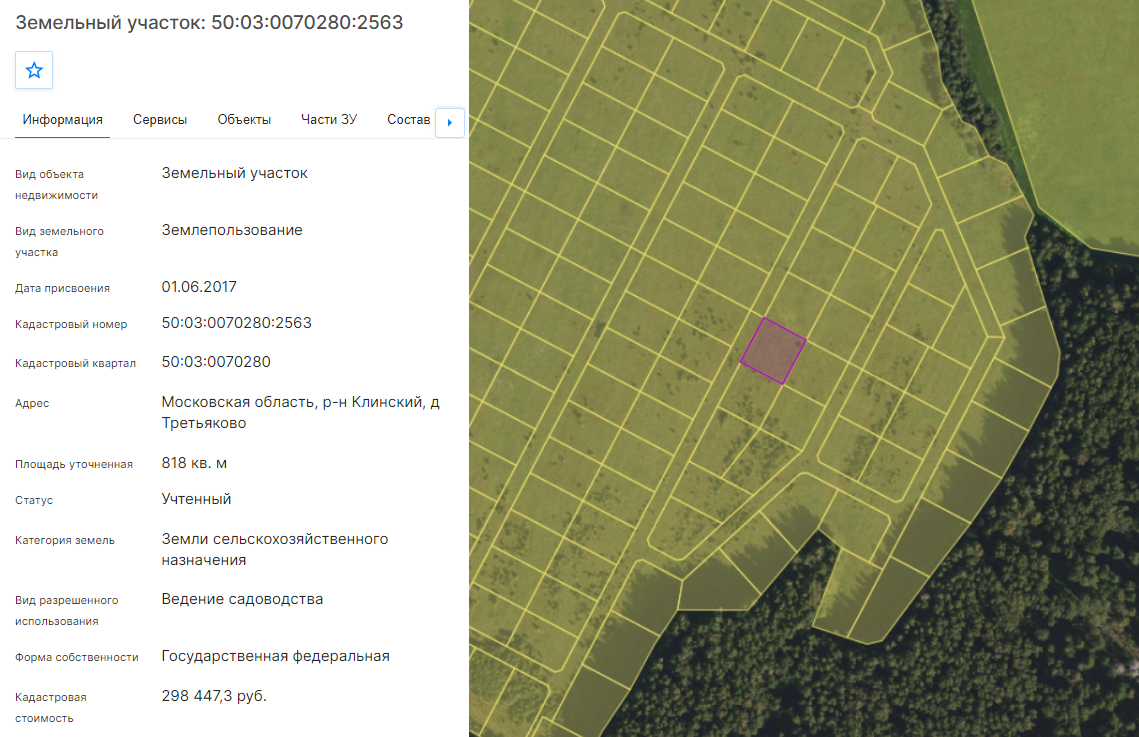Select the purple highlighted parcel on the map
1139x737 pixels.
(773, 351)
